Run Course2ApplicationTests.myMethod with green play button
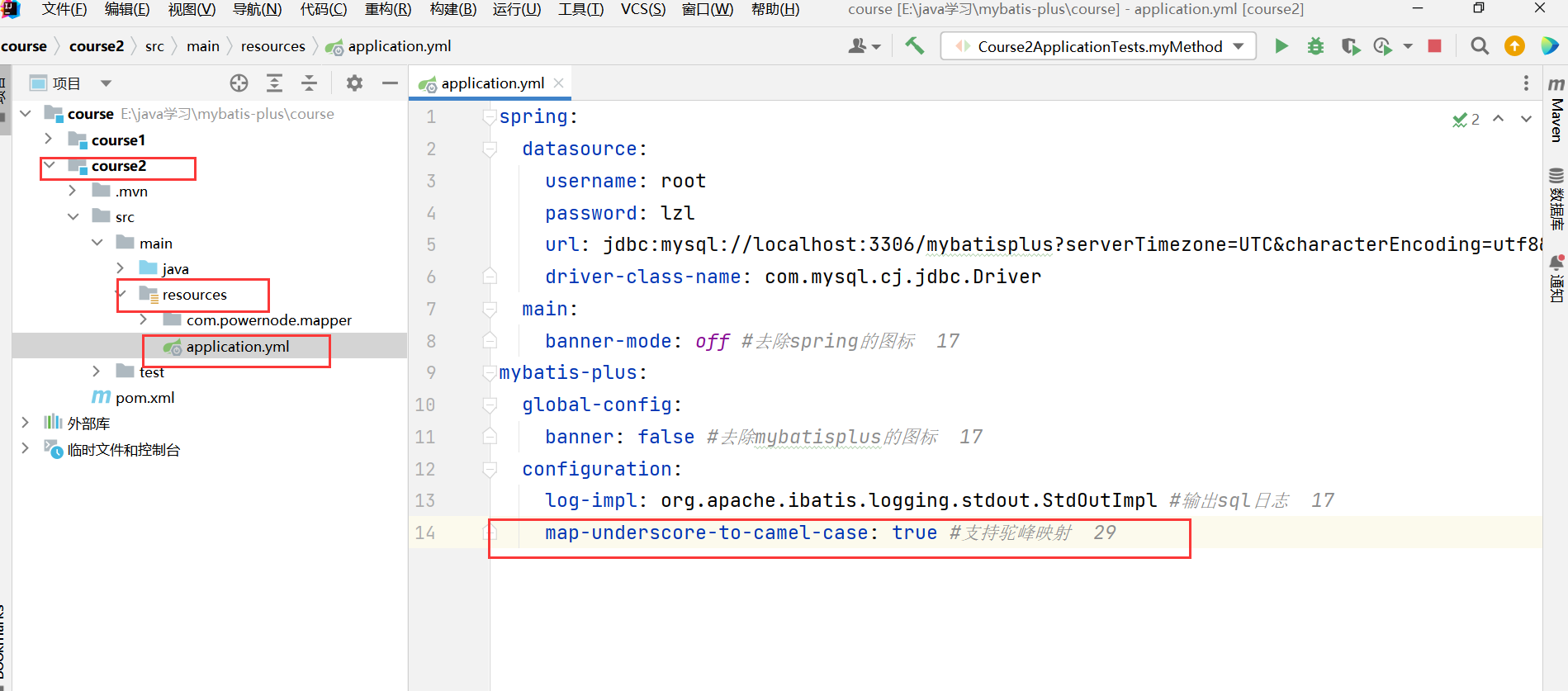The width and height of the screenshot is (1568, 691). [x=1281, y=46]
